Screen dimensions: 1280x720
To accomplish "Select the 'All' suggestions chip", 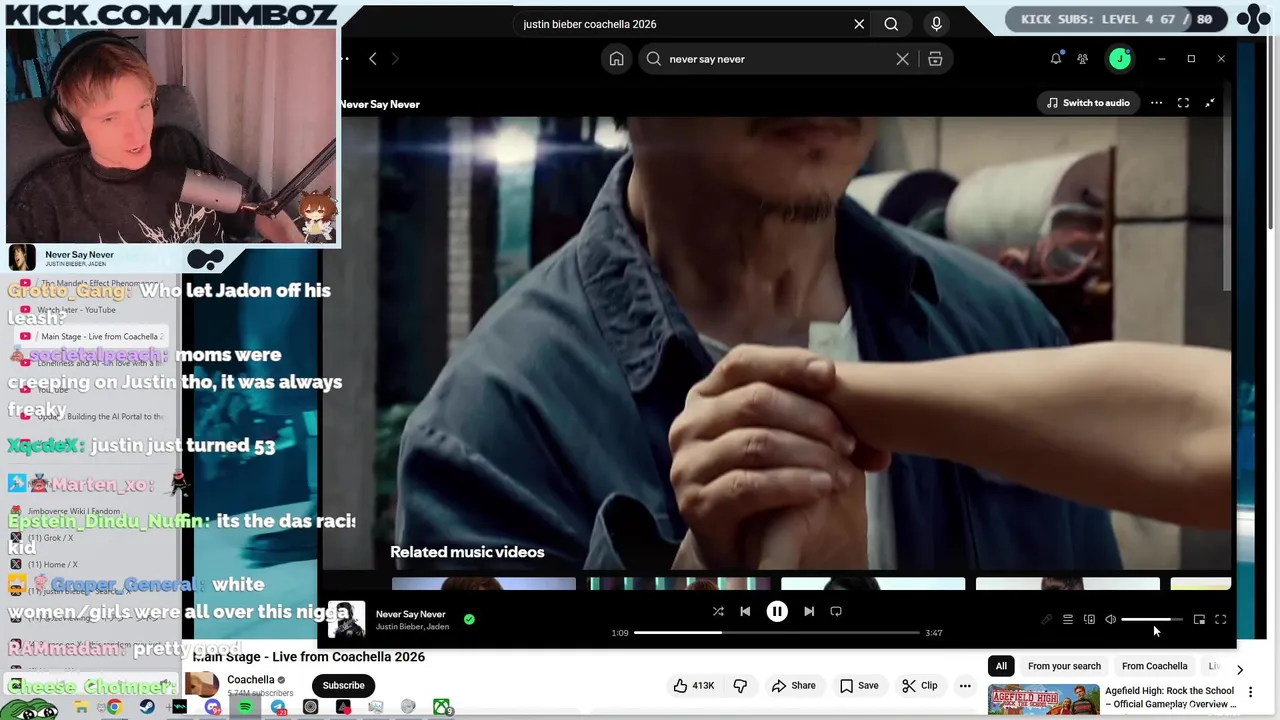I will pos(1001,666).
